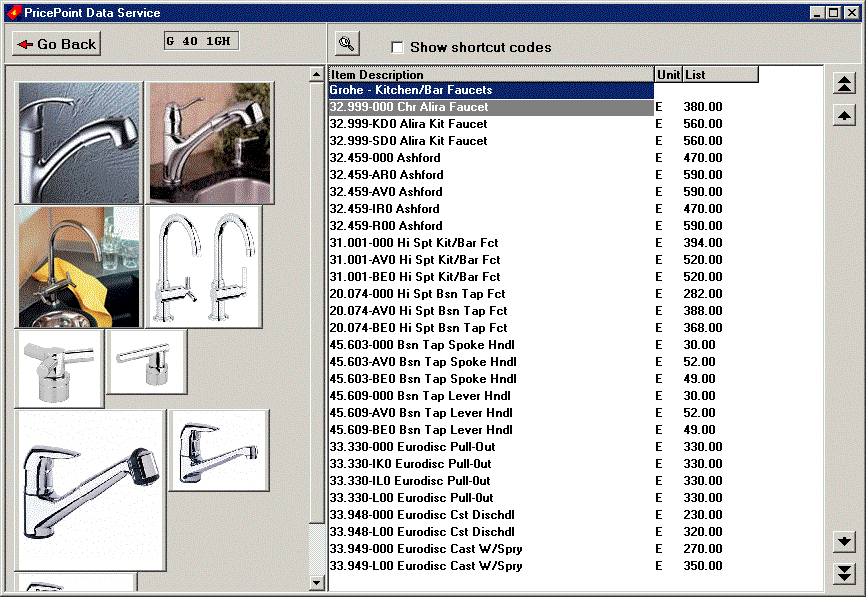Click the 380.00 list price
Image resolution: width=866 pixels, height=597 pixels.
click(703, 107)
